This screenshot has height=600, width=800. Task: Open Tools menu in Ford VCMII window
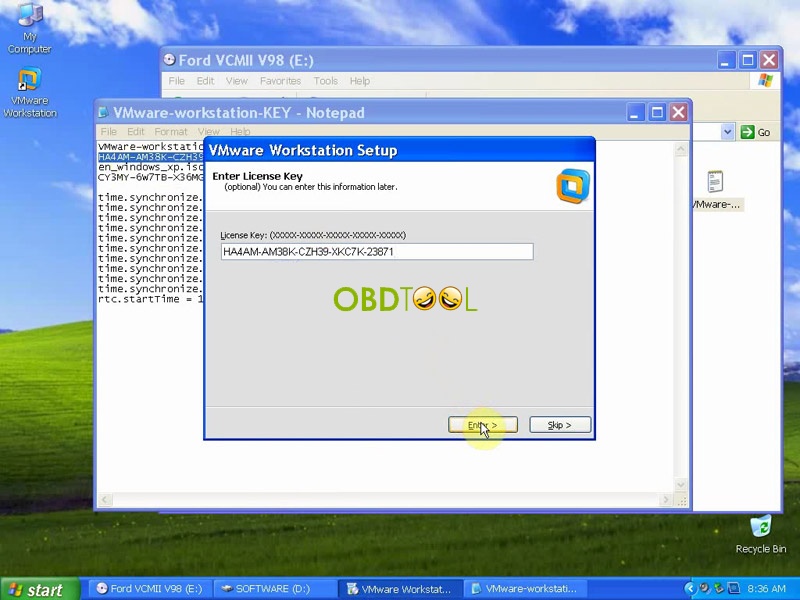point(326,81)
